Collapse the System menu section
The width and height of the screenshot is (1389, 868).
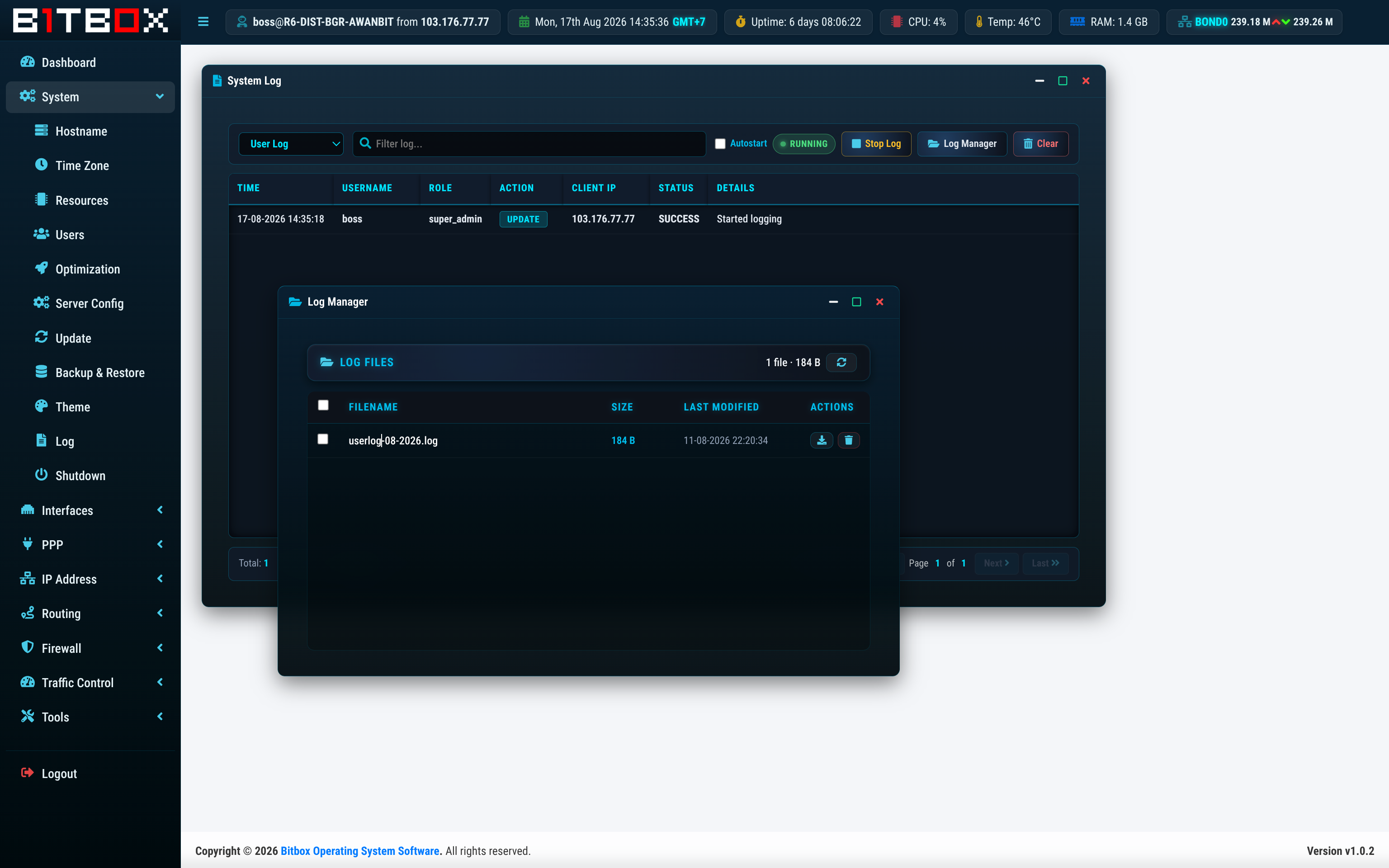(x=90, y=97)
